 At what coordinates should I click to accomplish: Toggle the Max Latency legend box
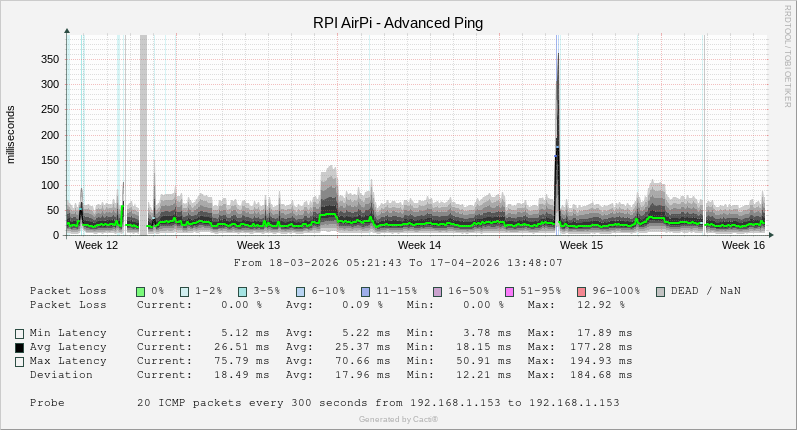19,362
